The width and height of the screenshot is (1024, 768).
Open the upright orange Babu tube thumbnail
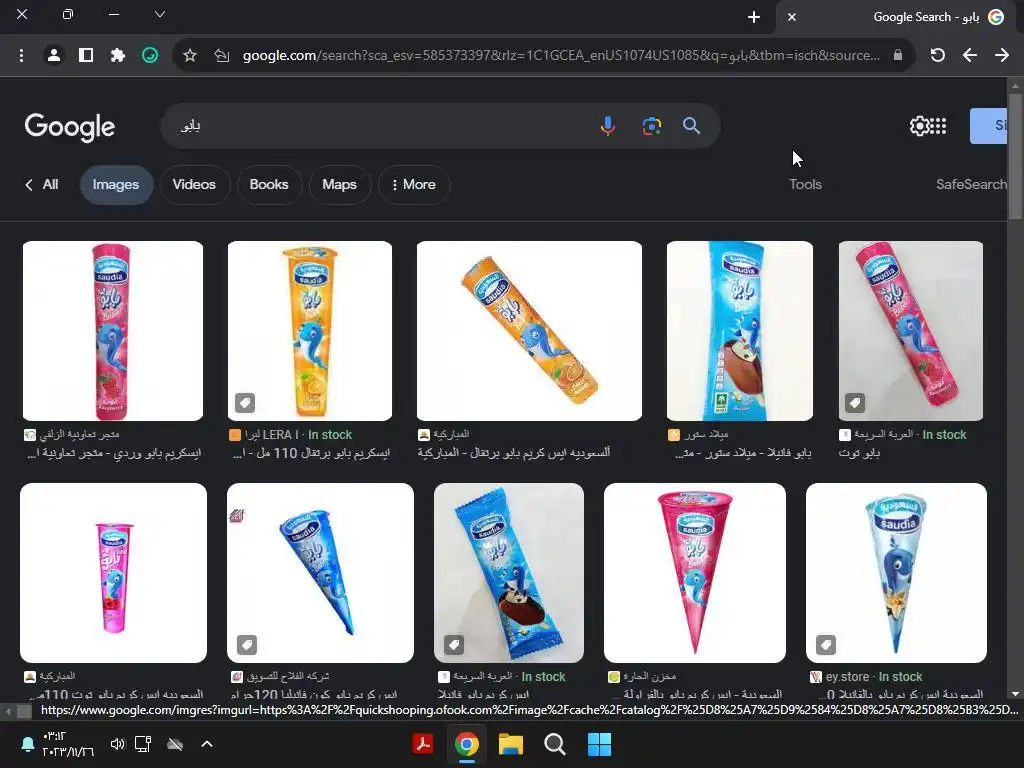point(310,331)
